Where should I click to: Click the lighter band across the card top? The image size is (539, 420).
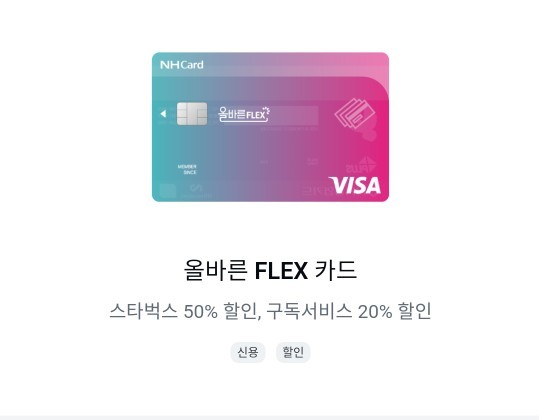point(271,64)
